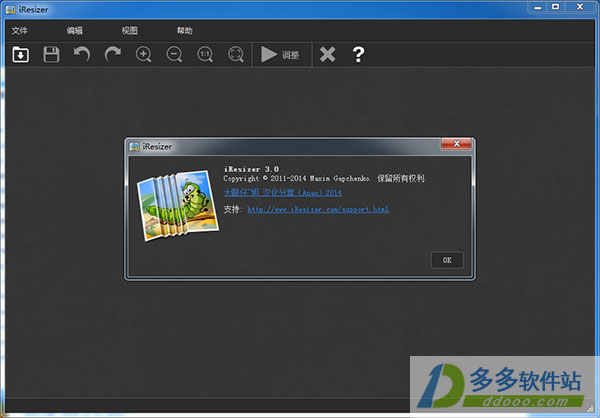Minimize the main iResizer window
The width and height of the screenshot is (600, 418).
(538, 7)
